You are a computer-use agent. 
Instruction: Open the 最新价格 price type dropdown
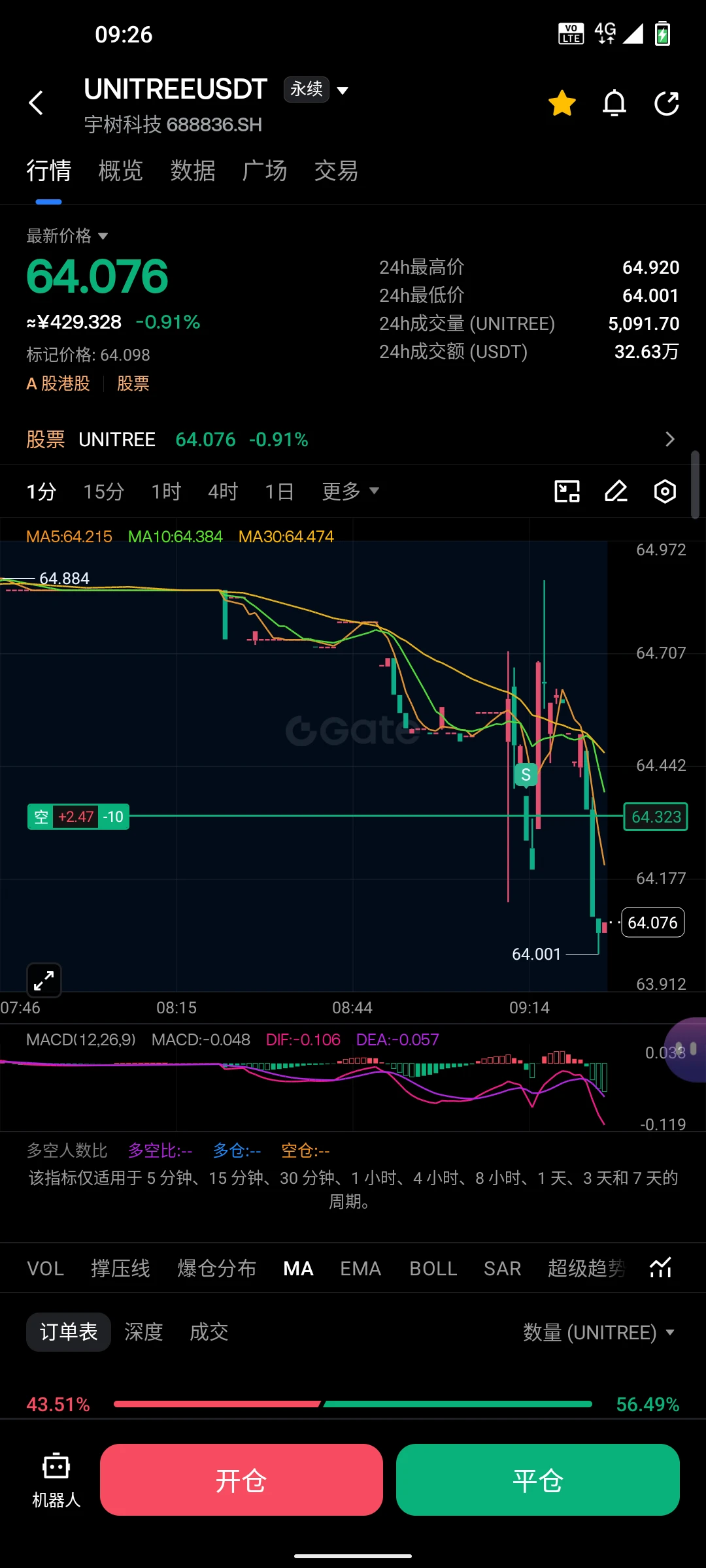point(67,236)
